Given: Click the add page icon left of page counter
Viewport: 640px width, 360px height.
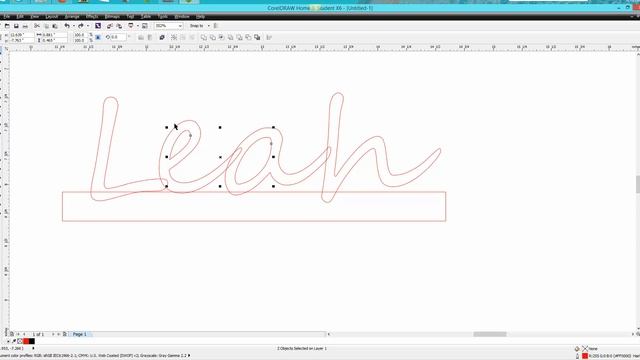Looking at the screenshot, I should [x=11, y=334].
